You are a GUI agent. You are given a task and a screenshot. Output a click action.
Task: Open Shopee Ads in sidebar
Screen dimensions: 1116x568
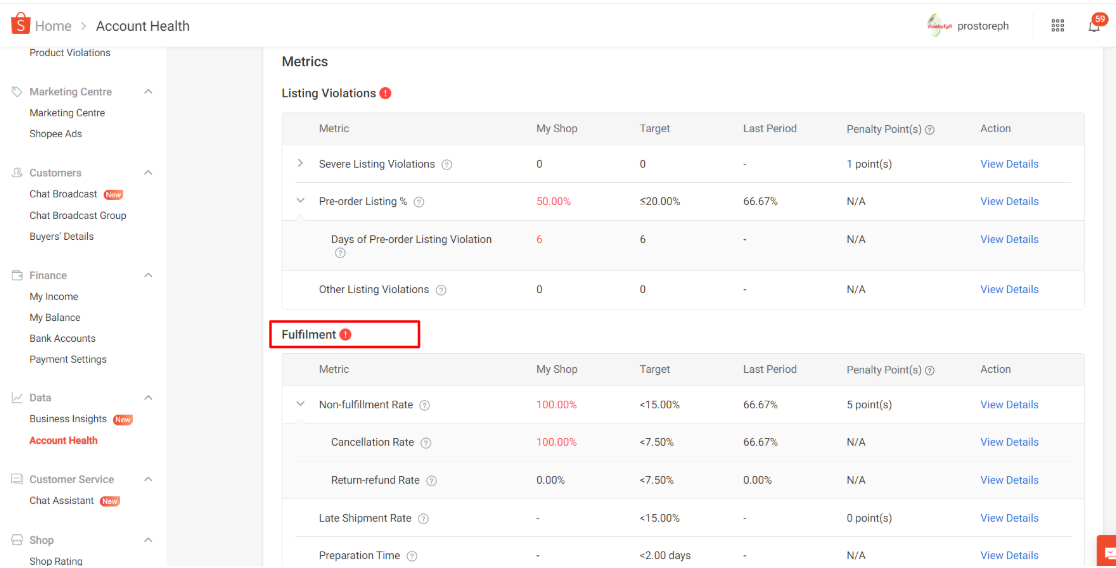pyautogui.click(x=56, y=134)
